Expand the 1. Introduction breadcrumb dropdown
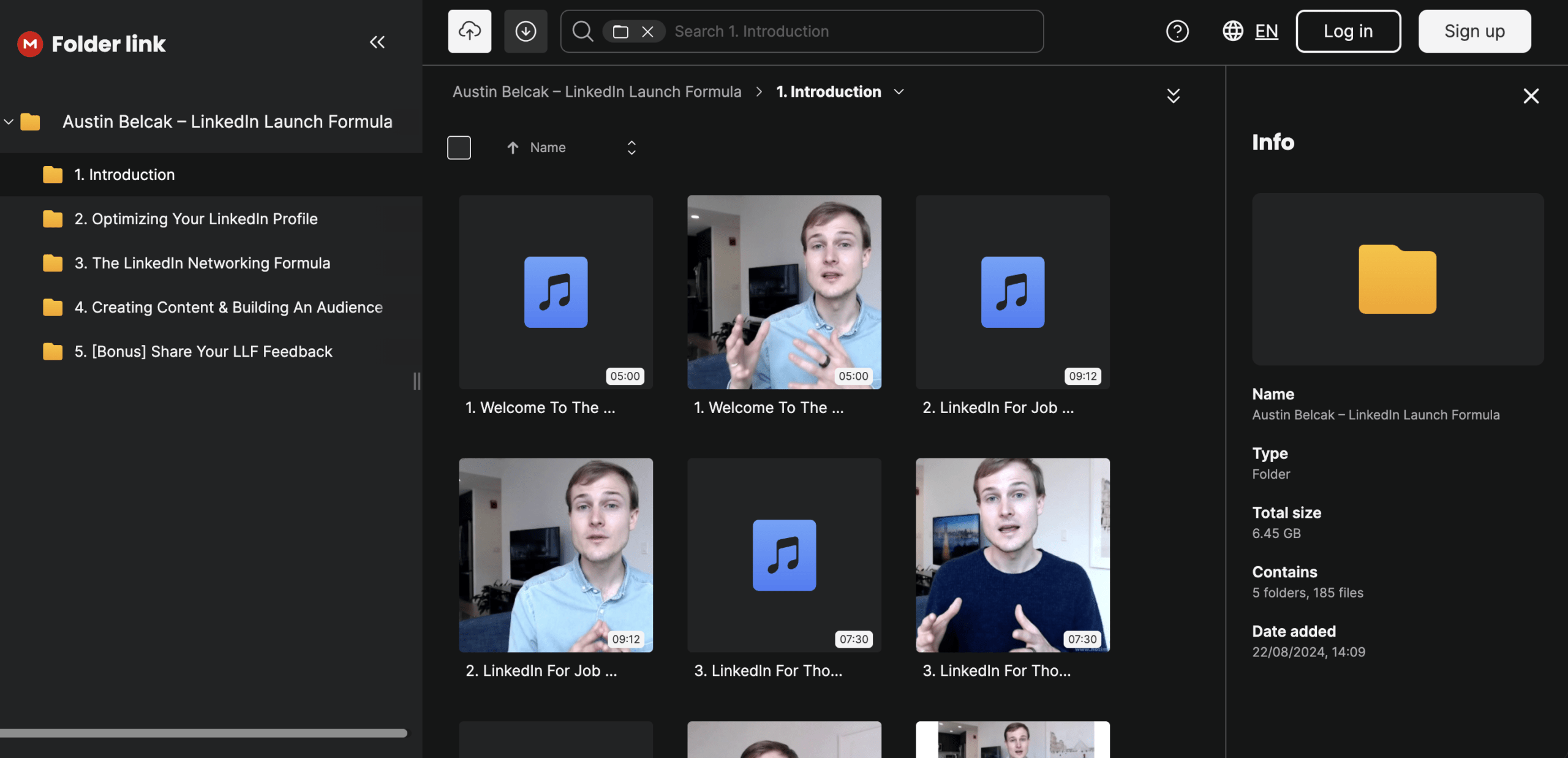 pos(899,92)
